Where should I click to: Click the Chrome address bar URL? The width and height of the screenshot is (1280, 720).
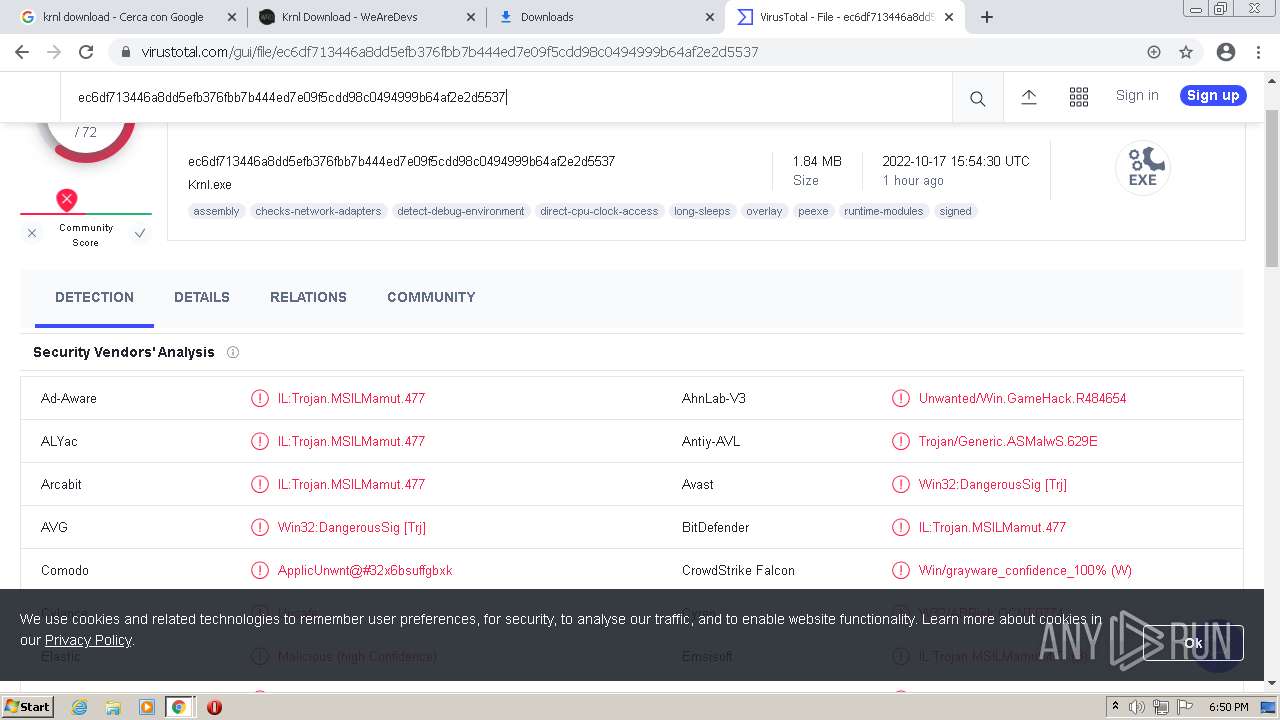tap(450, 52)
